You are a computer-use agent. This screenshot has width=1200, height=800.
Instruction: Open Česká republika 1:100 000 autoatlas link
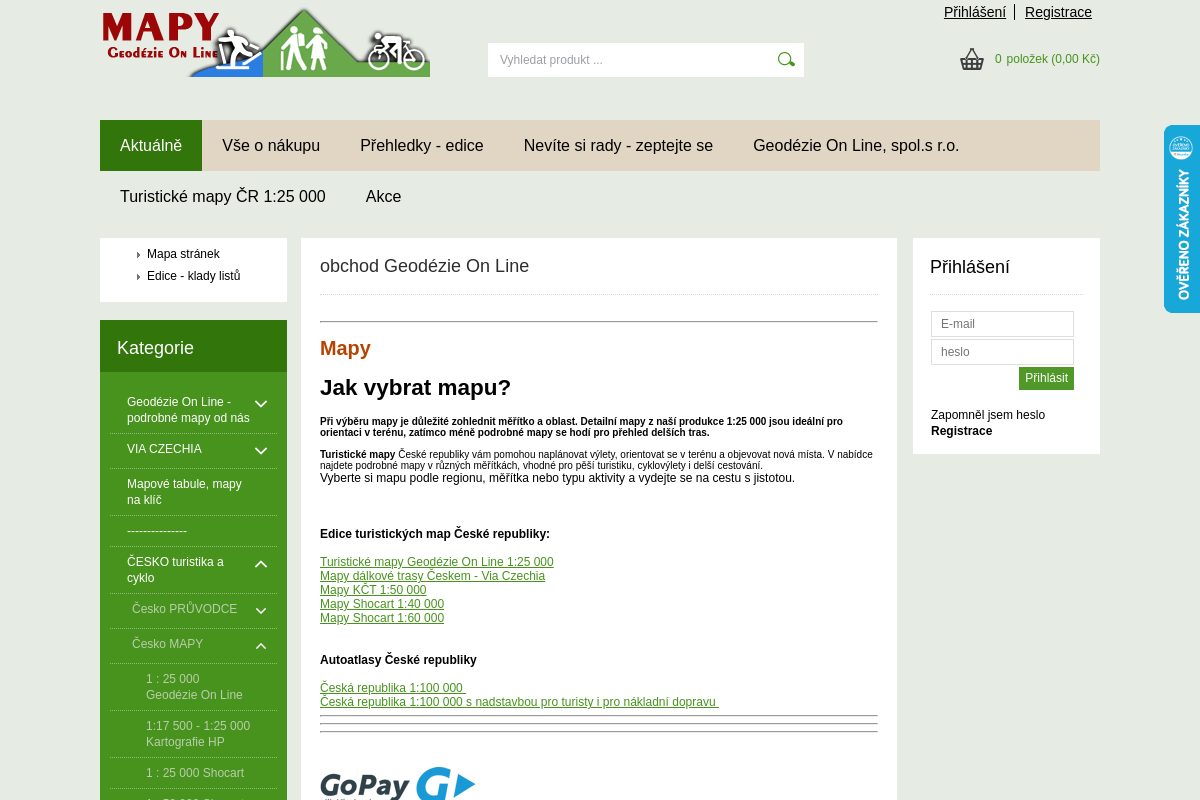click(x=393, y=688)
